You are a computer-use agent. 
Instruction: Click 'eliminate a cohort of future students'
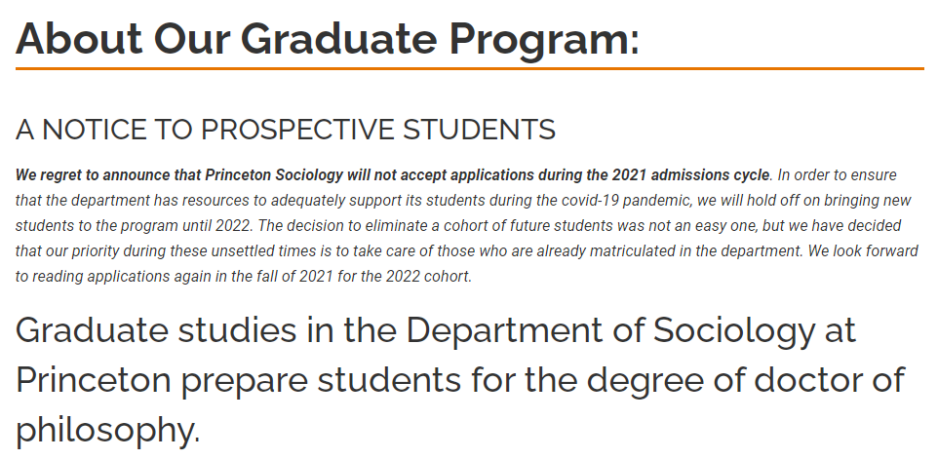click(x=528, y=226)
